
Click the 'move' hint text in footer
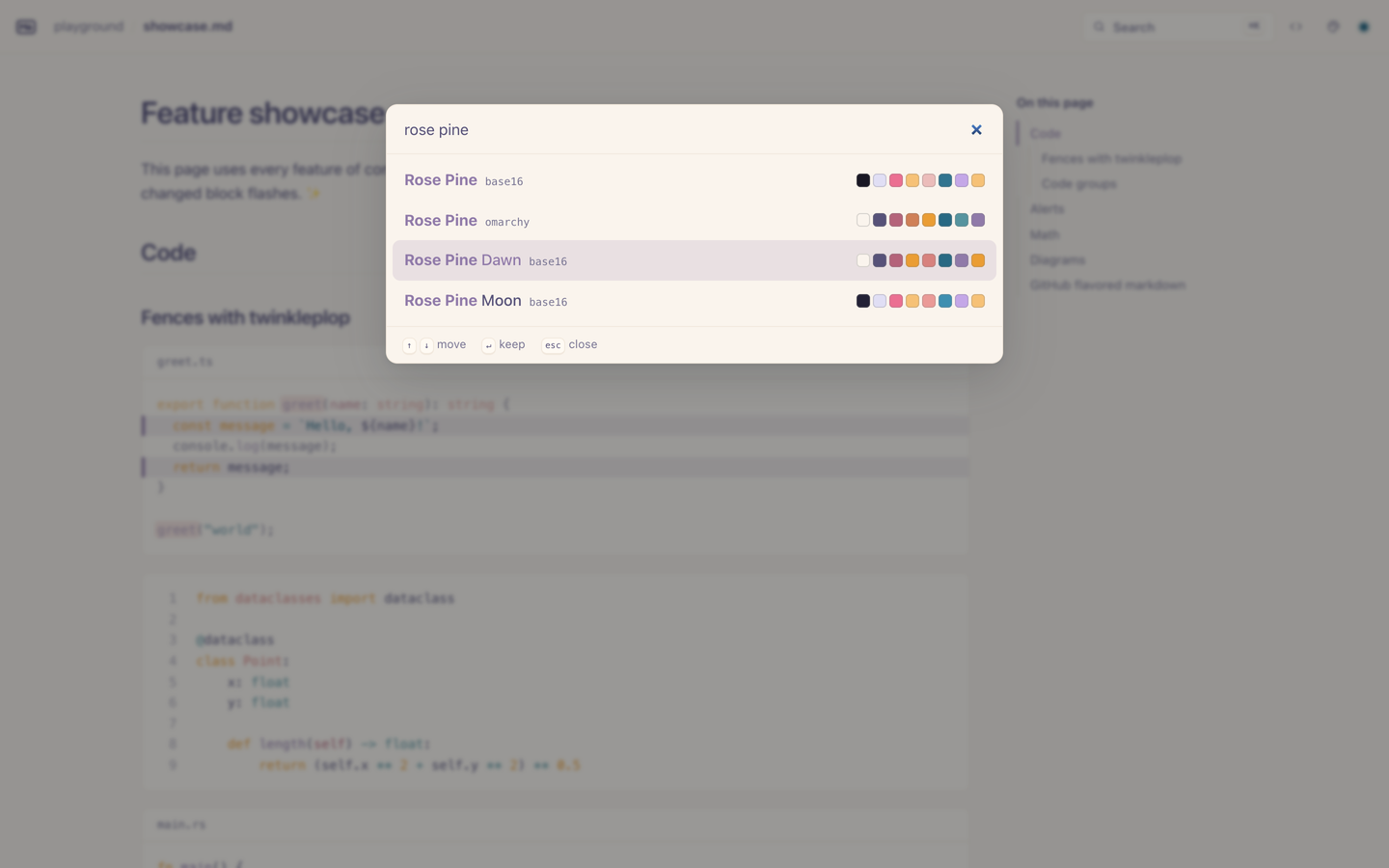pos(451,344)
